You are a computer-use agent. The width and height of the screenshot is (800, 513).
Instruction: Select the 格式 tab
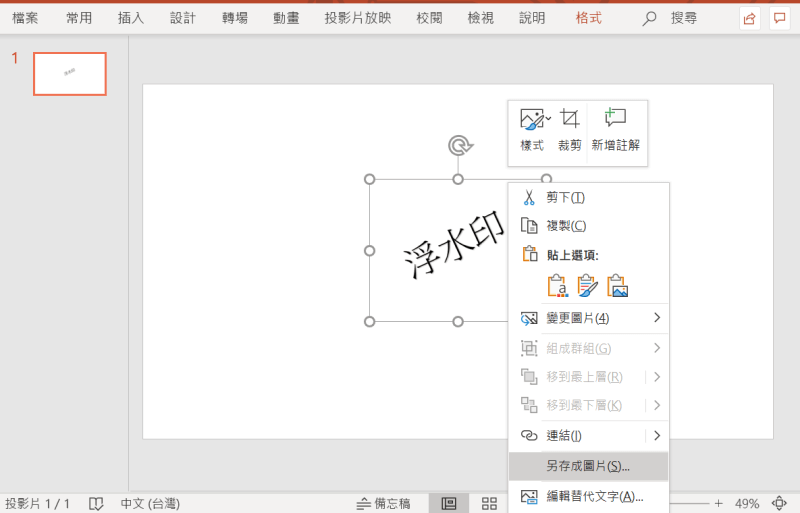pyautogui.click(x=588, y=18)
